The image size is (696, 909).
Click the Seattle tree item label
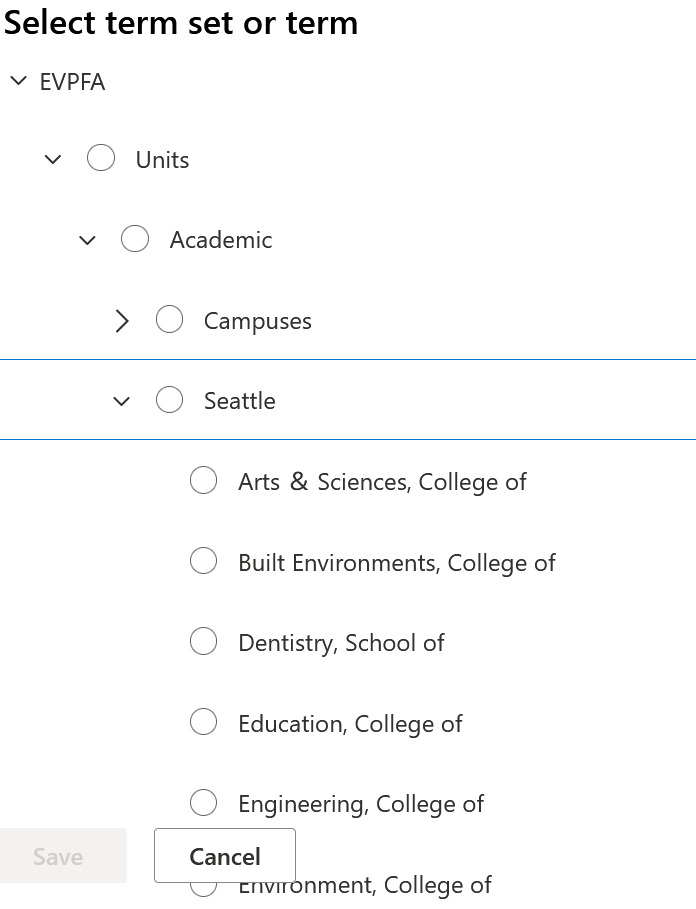(240, 400)
